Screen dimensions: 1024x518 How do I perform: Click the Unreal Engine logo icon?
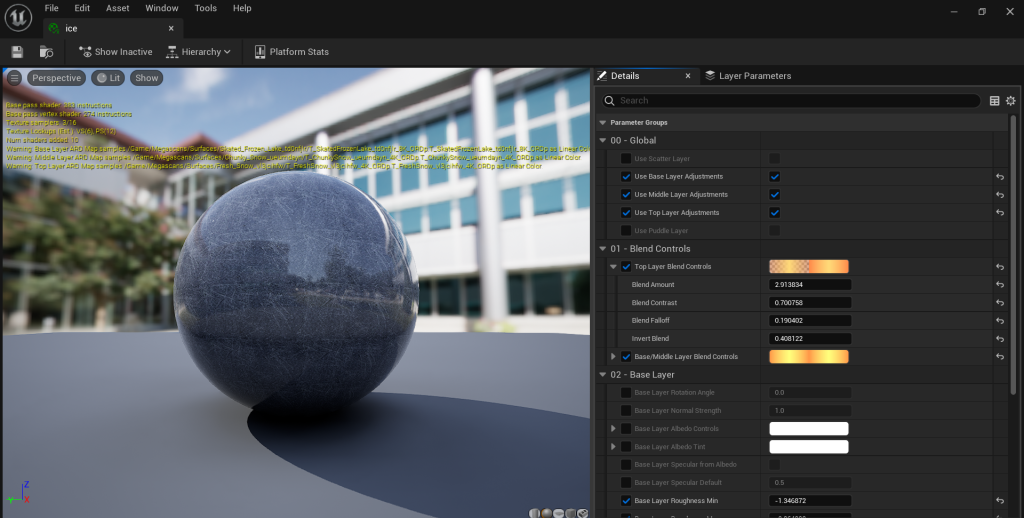18,18
